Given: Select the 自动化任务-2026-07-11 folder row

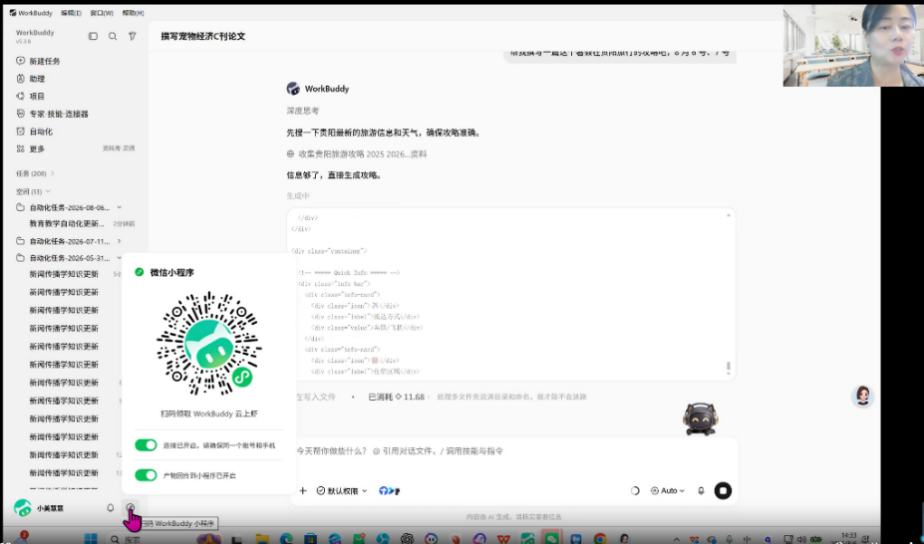Looking at the screenshot, I should click(x=70, y=241).
